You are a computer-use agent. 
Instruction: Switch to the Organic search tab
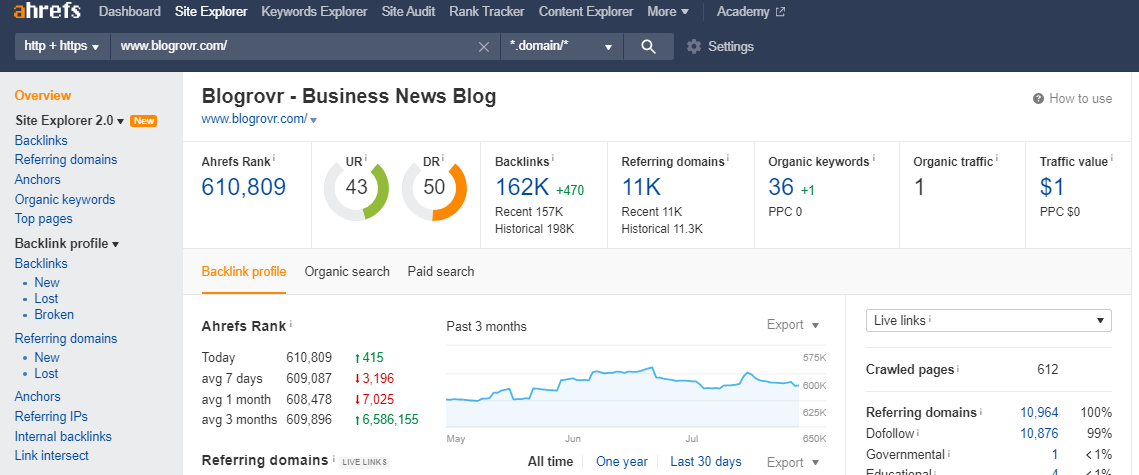click(x=347, y=271)
